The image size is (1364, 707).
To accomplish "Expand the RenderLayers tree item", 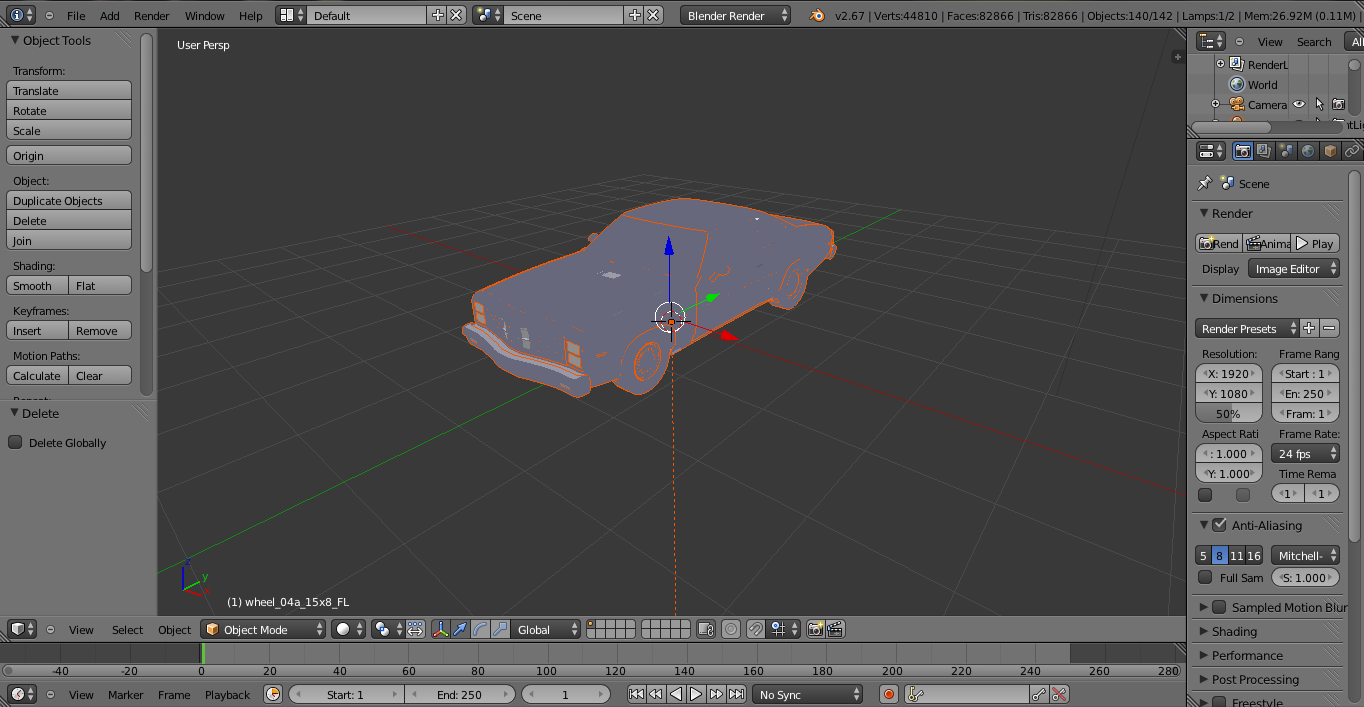I will (1220, 64).
